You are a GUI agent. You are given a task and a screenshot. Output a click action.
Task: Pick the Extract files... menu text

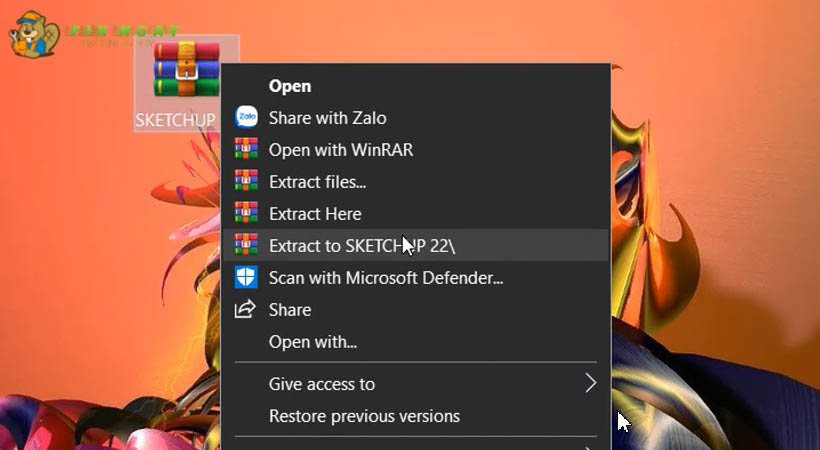pos(317,182)
